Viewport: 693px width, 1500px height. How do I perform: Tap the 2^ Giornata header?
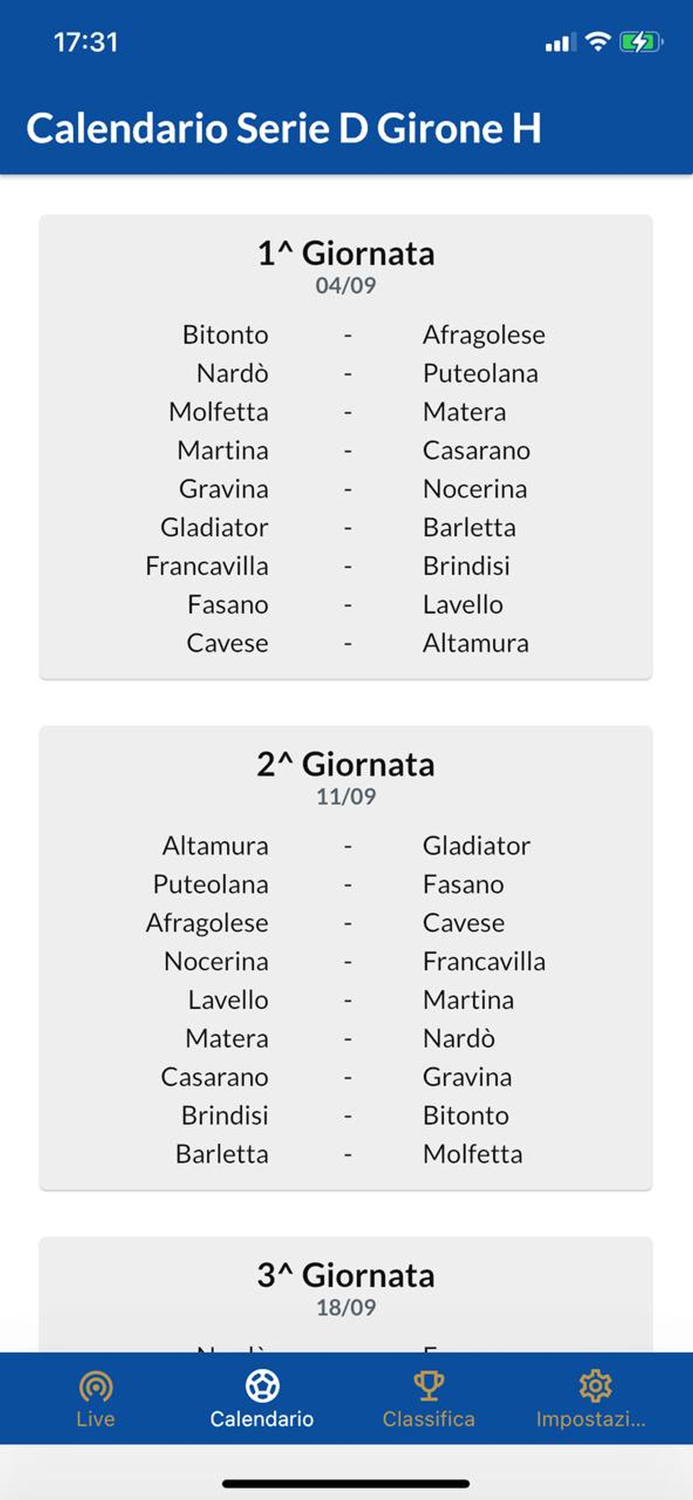point(346,765)
